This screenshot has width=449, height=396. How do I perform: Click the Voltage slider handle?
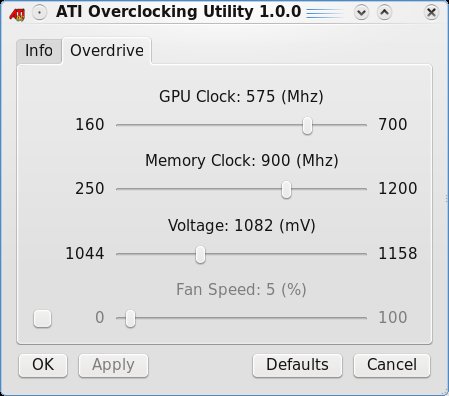pyautogui.click(x=200, y=255)
